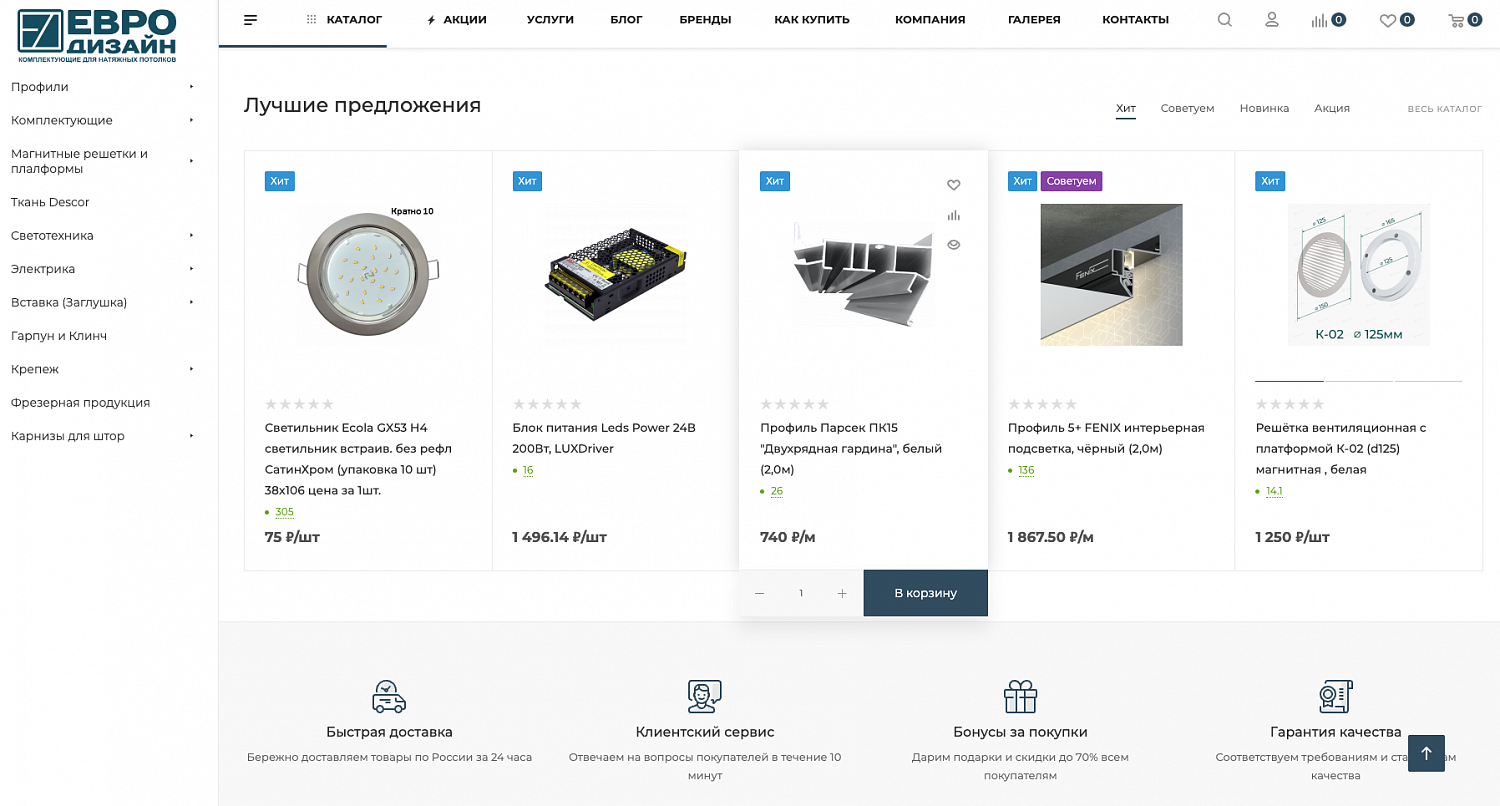This screenshot has height=806, width=1500.
Task: Open Ткань Descor sidebar category
Action: coord(50,202)
